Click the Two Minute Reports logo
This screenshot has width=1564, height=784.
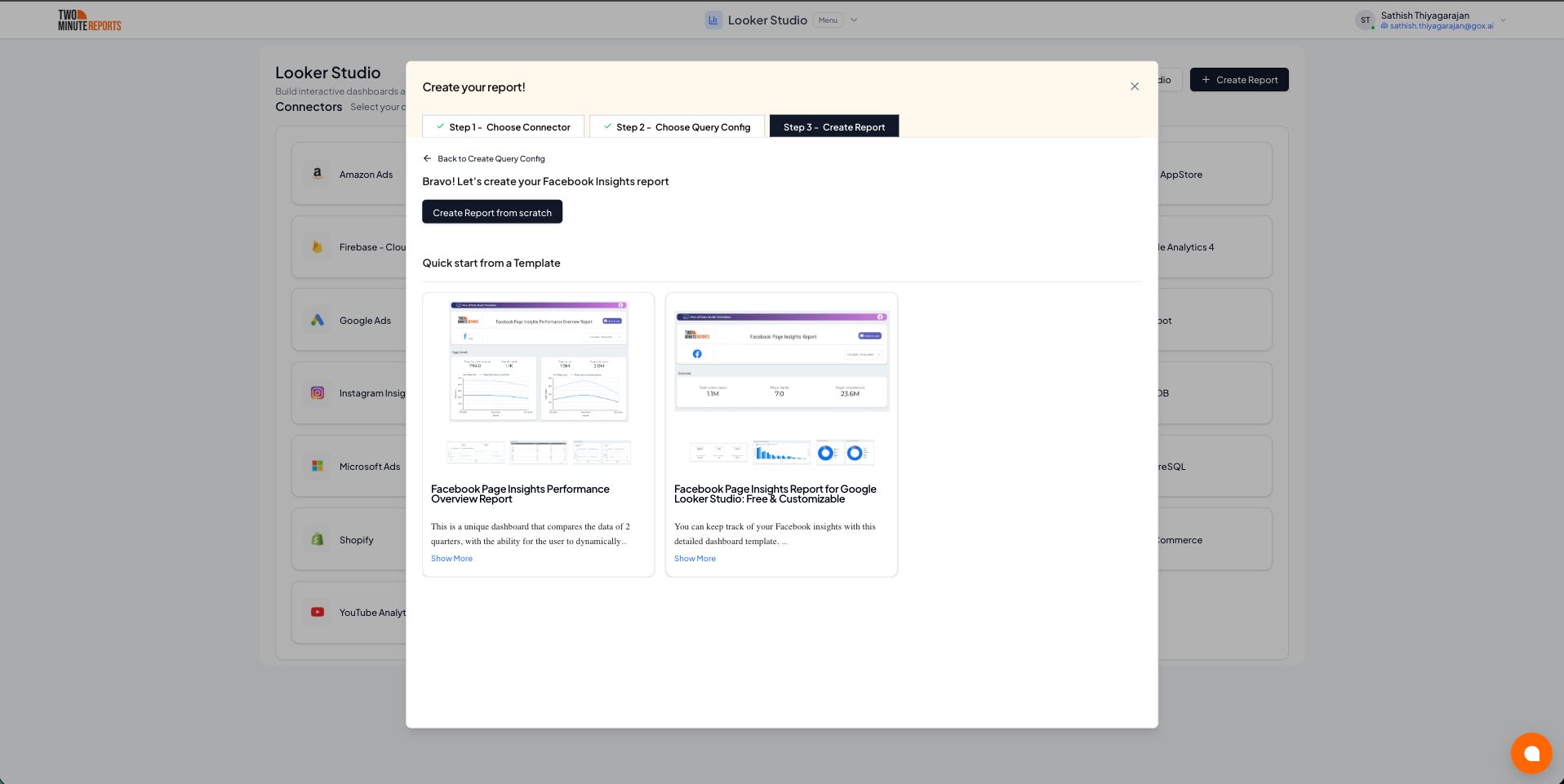tap(88, 20)
